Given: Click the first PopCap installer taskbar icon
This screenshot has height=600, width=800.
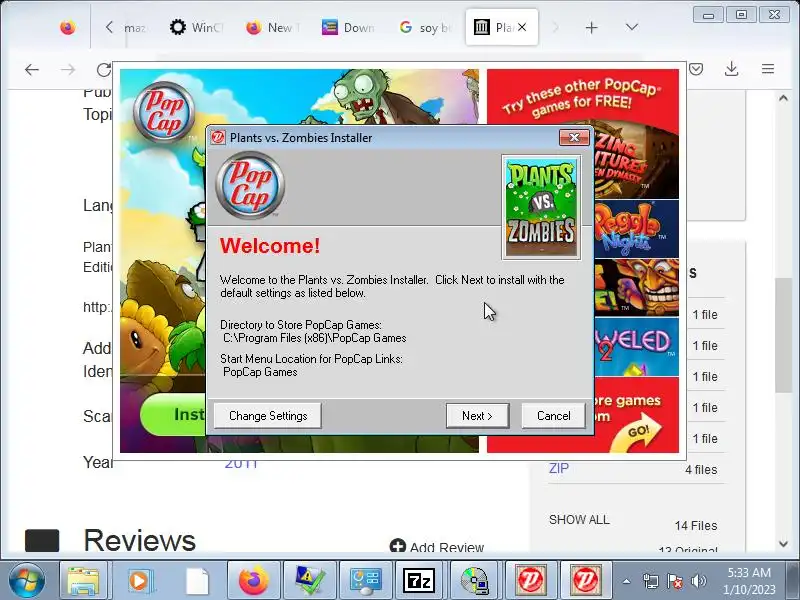Looking at the screenshot, I should tap(531, 580).
